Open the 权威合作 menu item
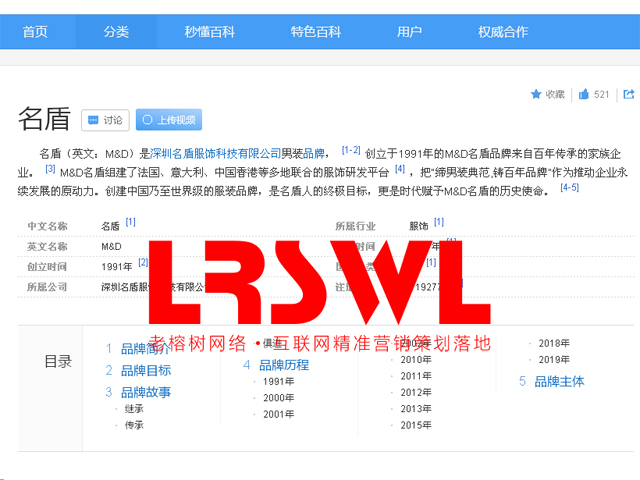This screenshot has width=640, height=480. coord(503,32)
